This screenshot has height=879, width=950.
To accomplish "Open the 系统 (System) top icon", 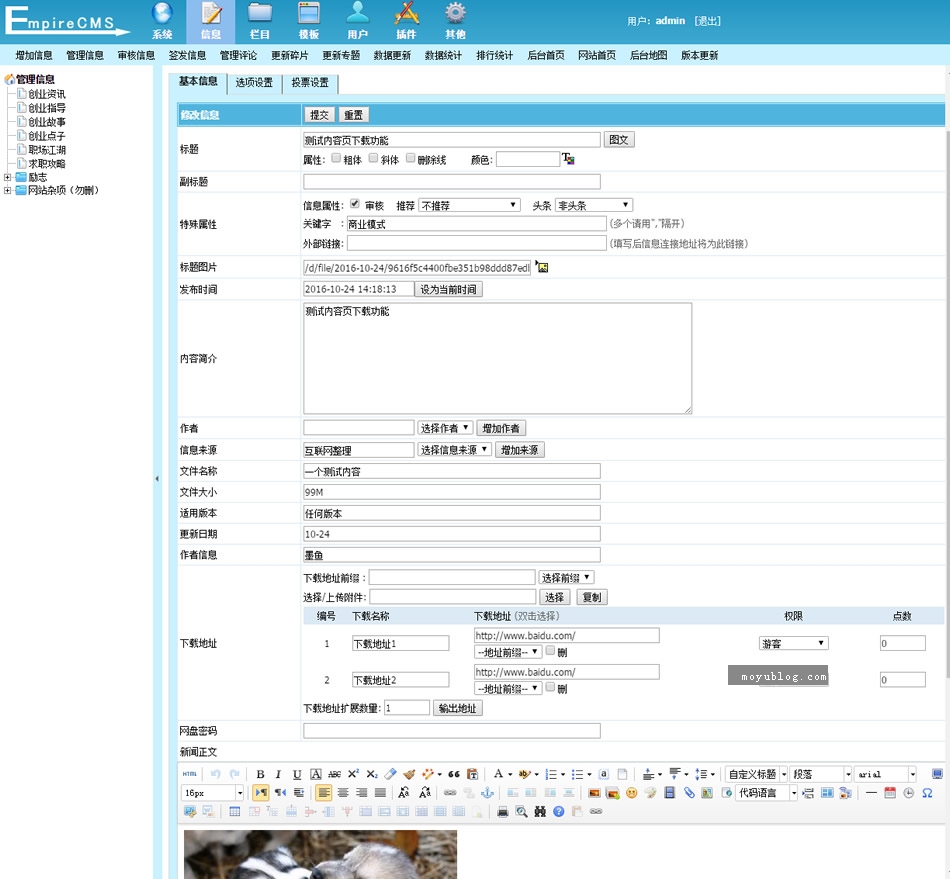I will click(162, 20).
